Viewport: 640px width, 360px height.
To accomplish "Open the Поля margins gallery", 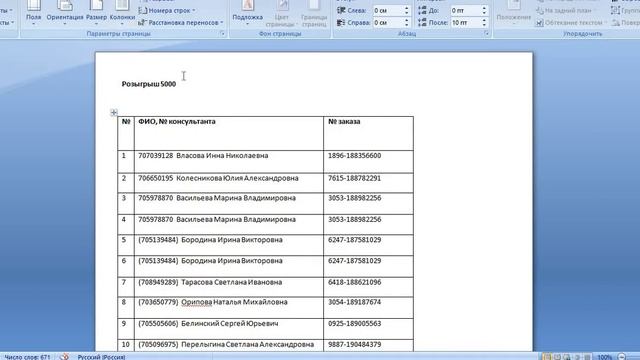I will click(x=33, y=12).
